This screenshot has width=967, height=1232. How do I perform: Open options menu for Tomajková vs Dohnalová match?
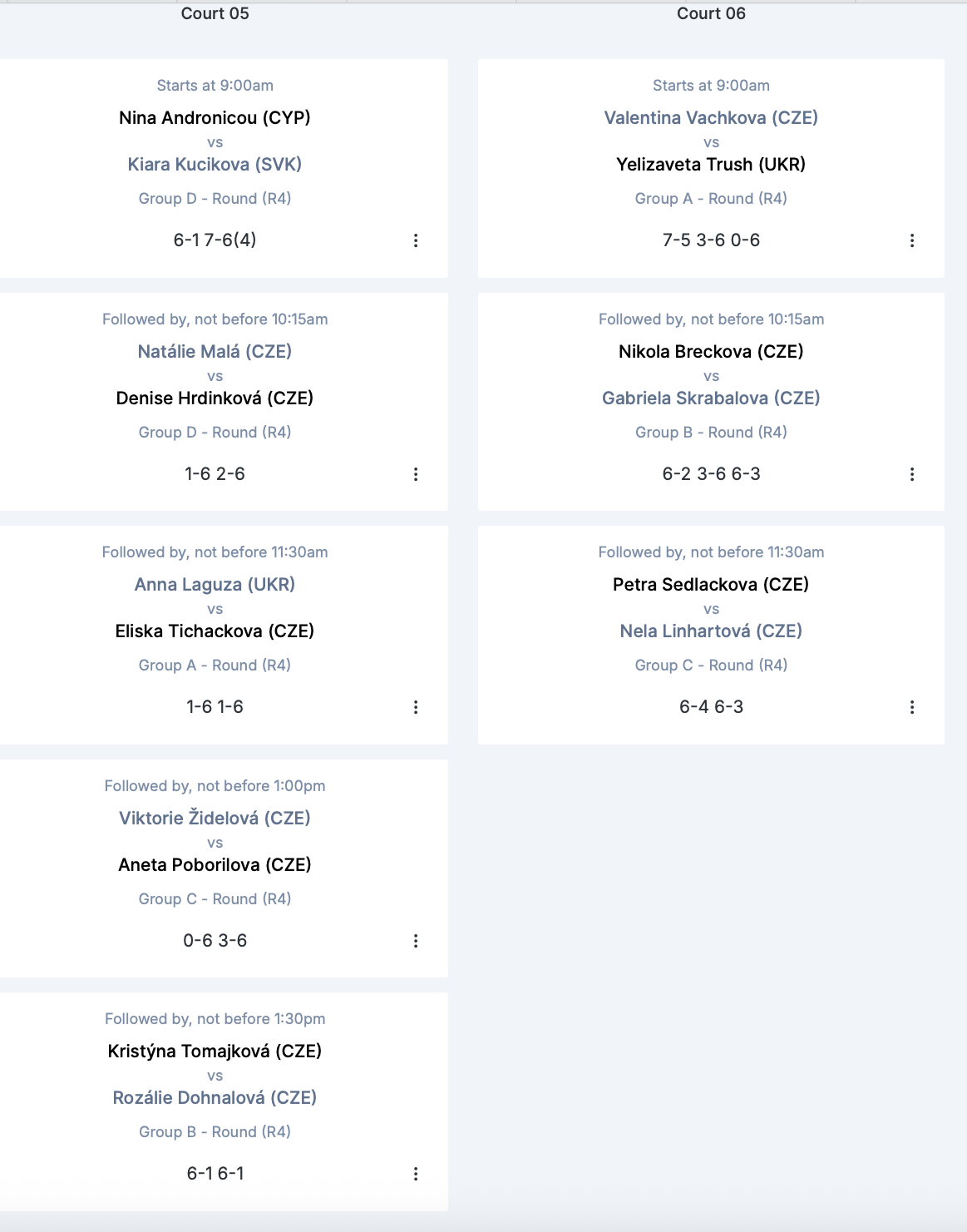[x=416, y=1174]
